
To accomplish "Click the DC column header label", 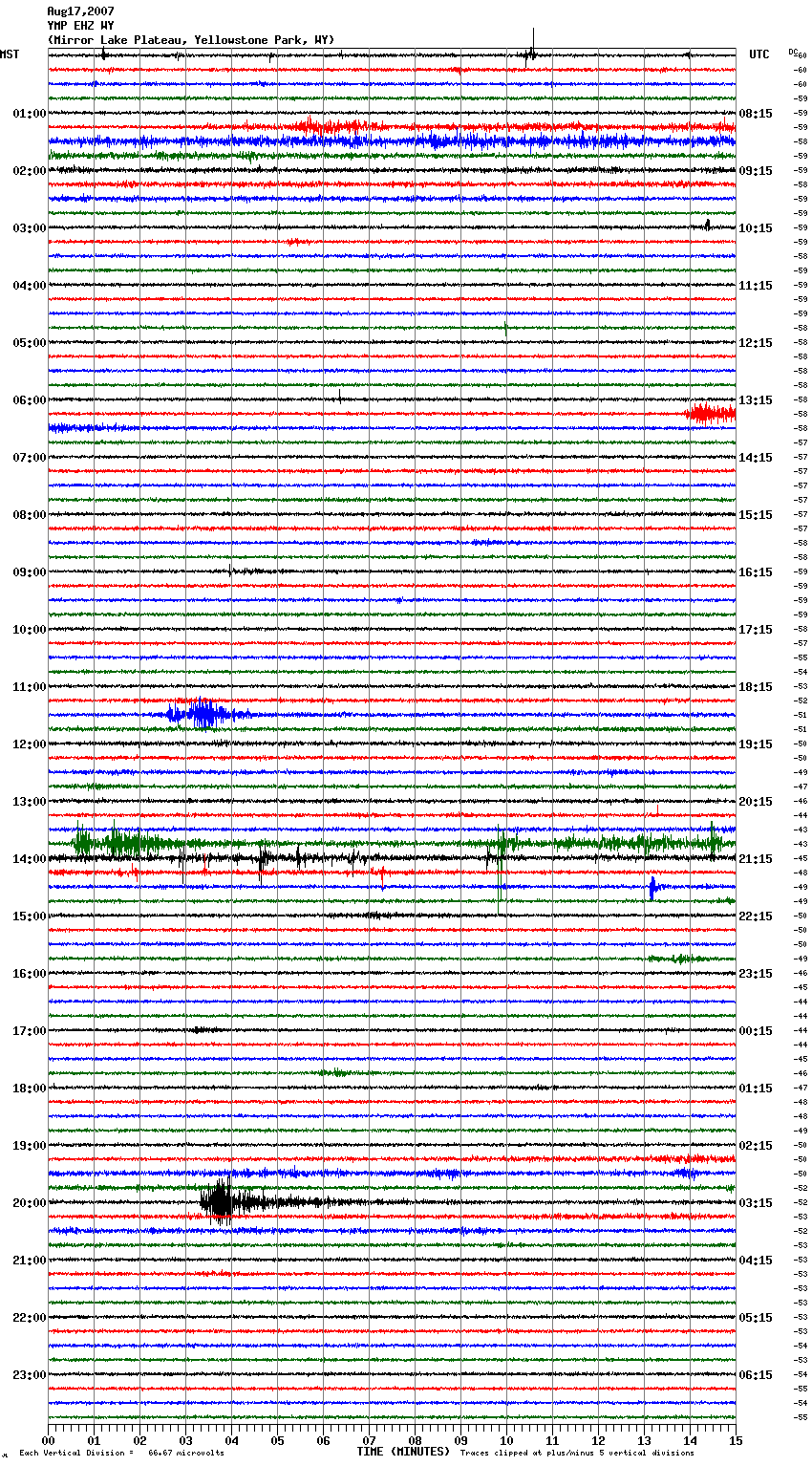I will tap(793, 52).
